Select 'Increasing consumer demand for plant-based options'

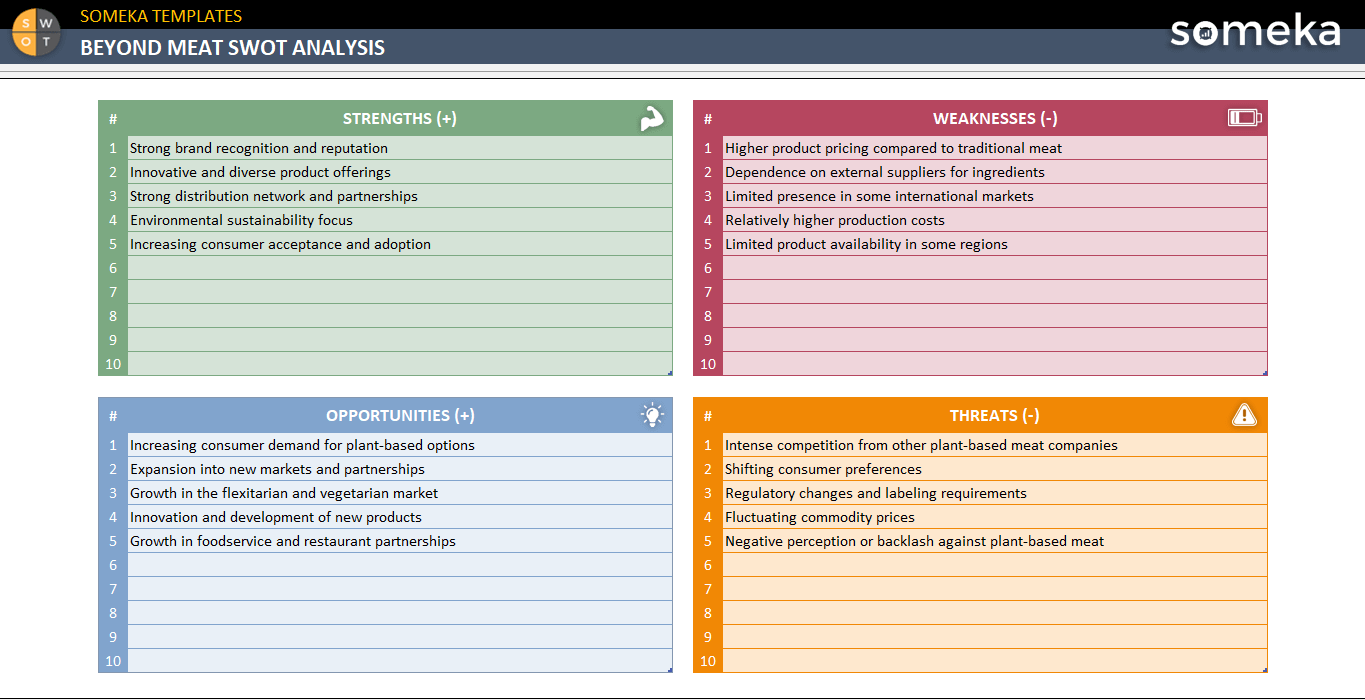tap(400, 445)
